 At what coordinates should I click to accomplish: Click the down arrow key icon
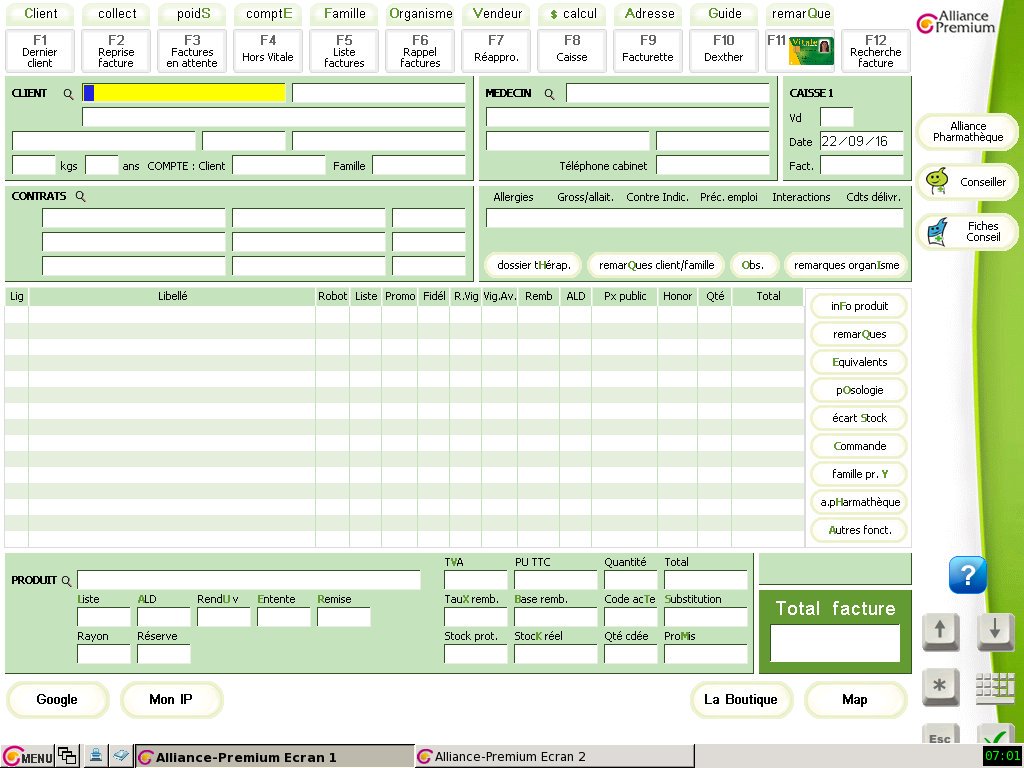click(995, 630)
